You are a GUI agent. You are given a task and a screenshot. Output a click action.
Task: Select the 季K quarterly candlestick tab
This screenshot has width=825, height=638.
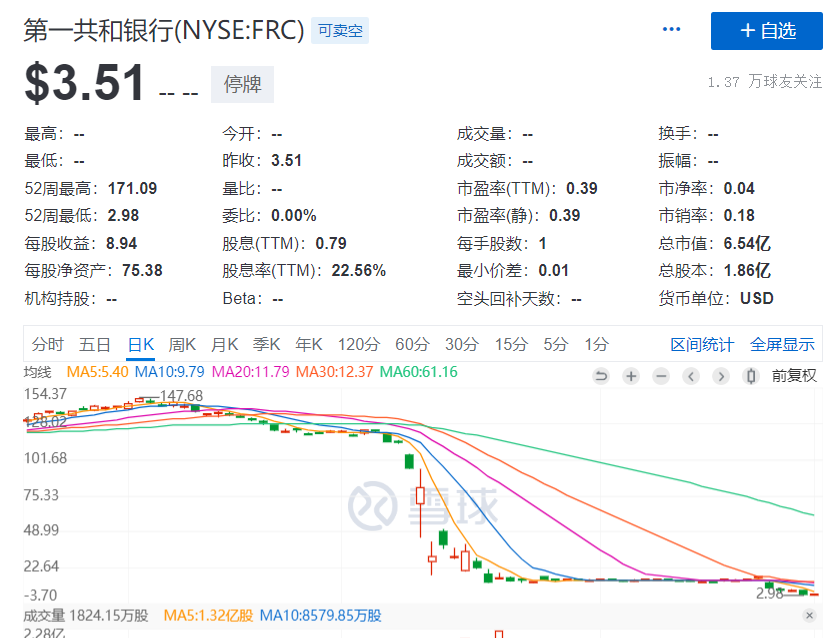coord(266,345)
